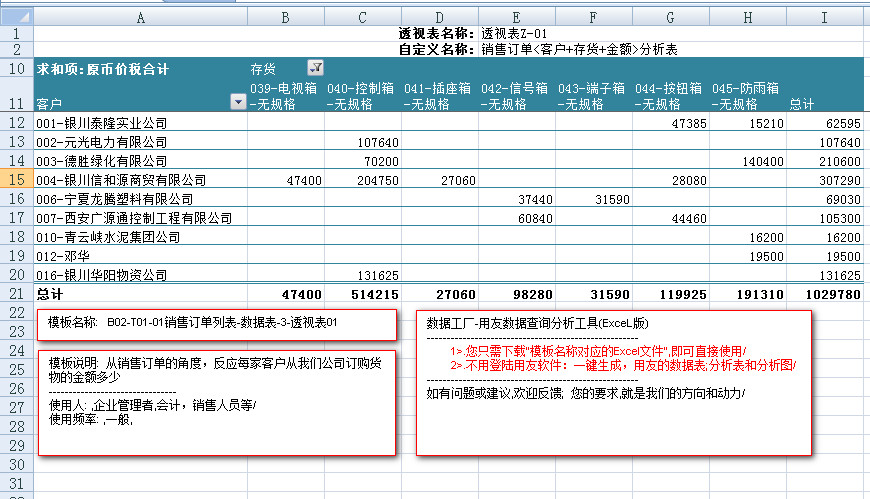Click the 数据工厂 info text box
This screenshot has height=499, width=870.
click(612, 382)
